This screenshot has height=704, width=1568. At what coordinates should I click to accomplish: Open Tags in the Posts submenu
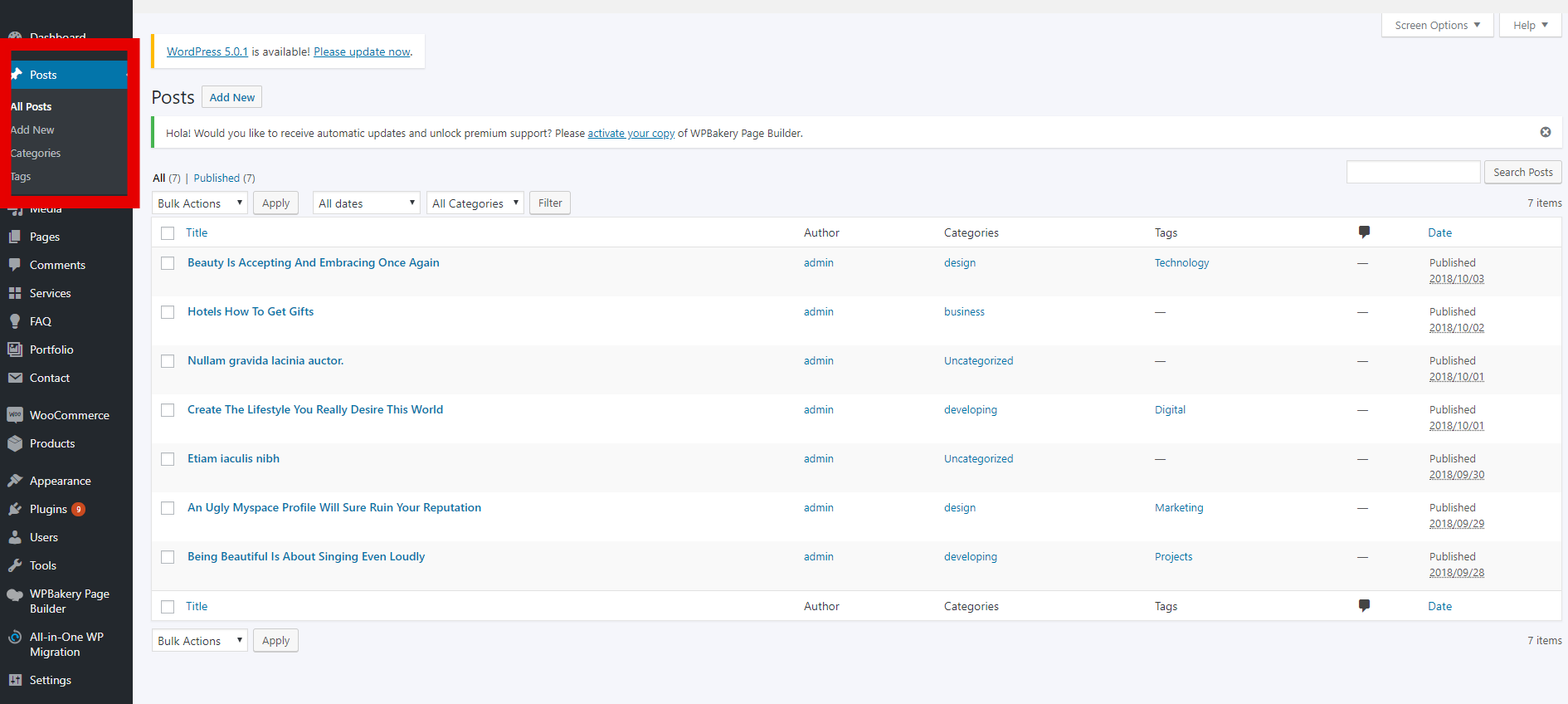coord(21,176)
